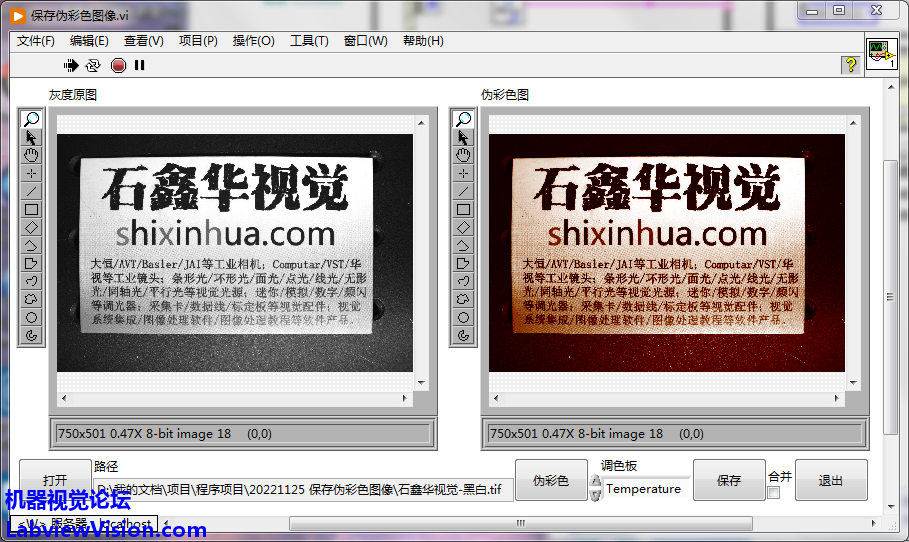This screenshot has width=909, height=542.
Task: Click grayscale image horizontal scrollbar right arrow
Action: tap(405, 398)
